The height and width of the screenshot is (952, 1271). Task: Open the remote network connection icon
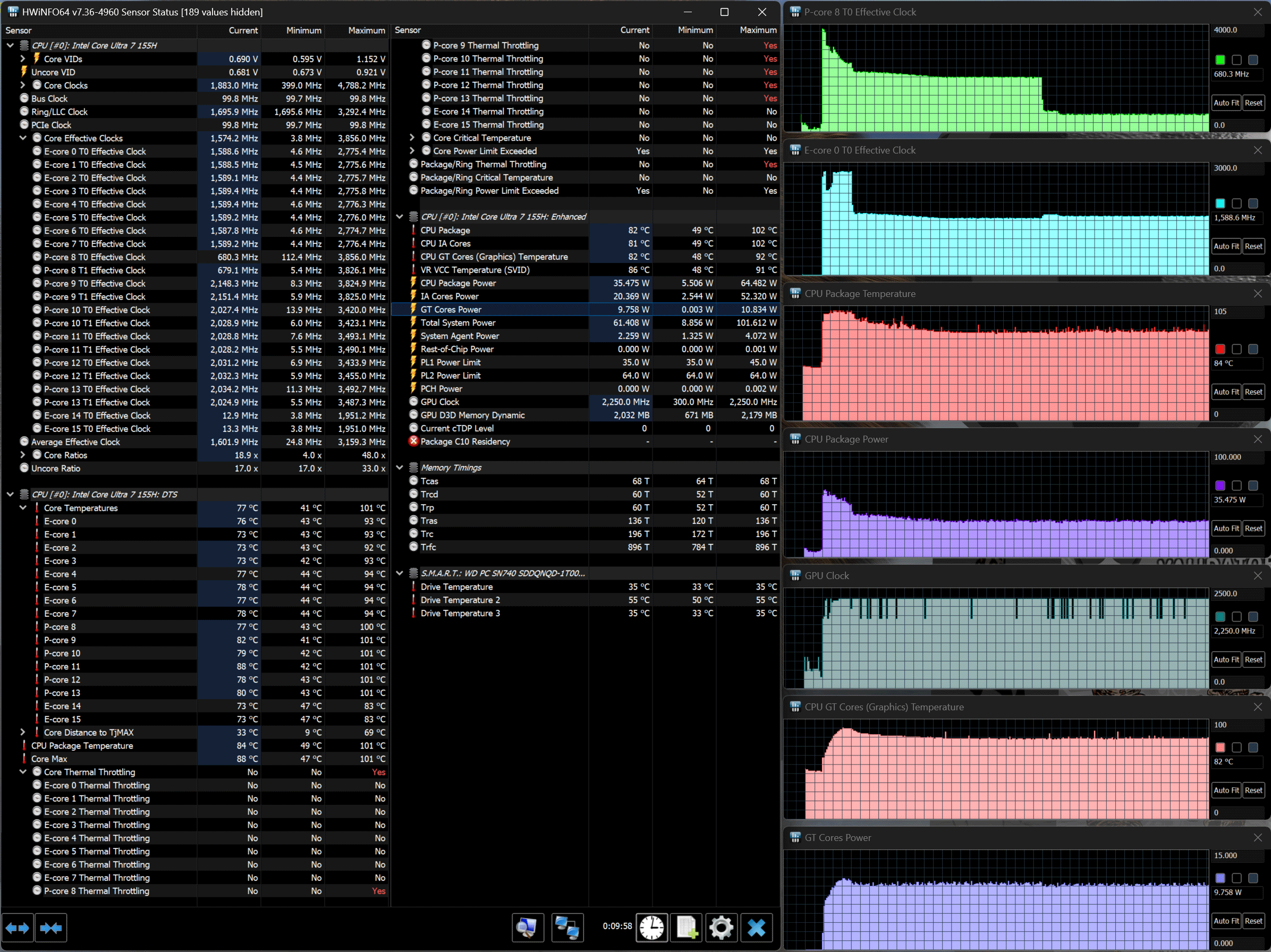pyautogui.click(x=567, y=927)
